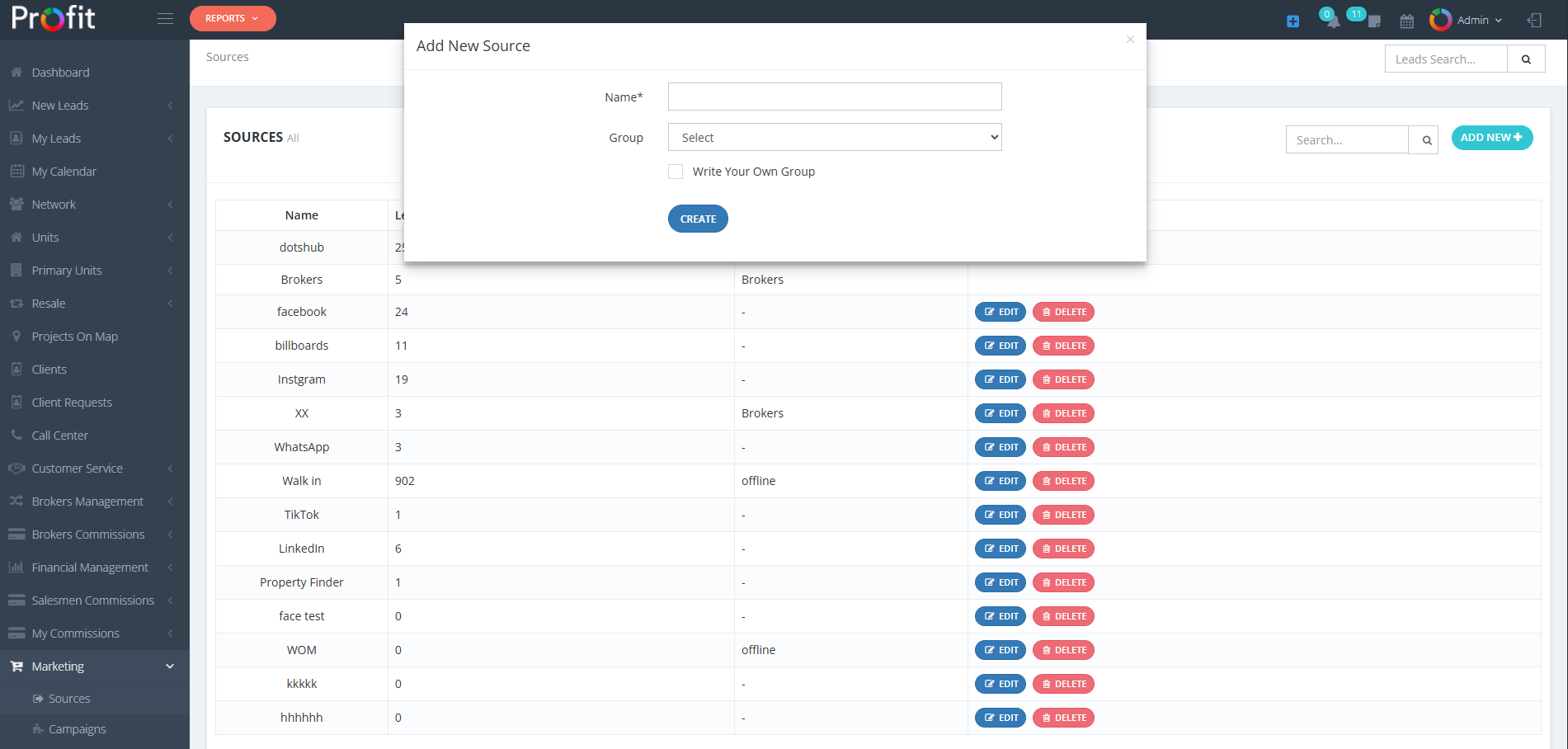Screen dimensions: 1568x749
Task: Click the hamburger menu next to the Profit logo
Action: pos(165,18)
